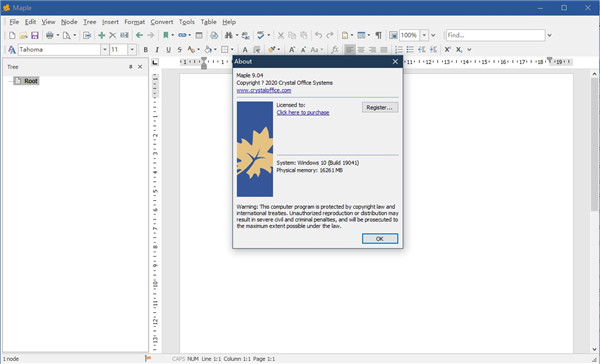Open the binoculars Find tool

click(x=229, y=35)
